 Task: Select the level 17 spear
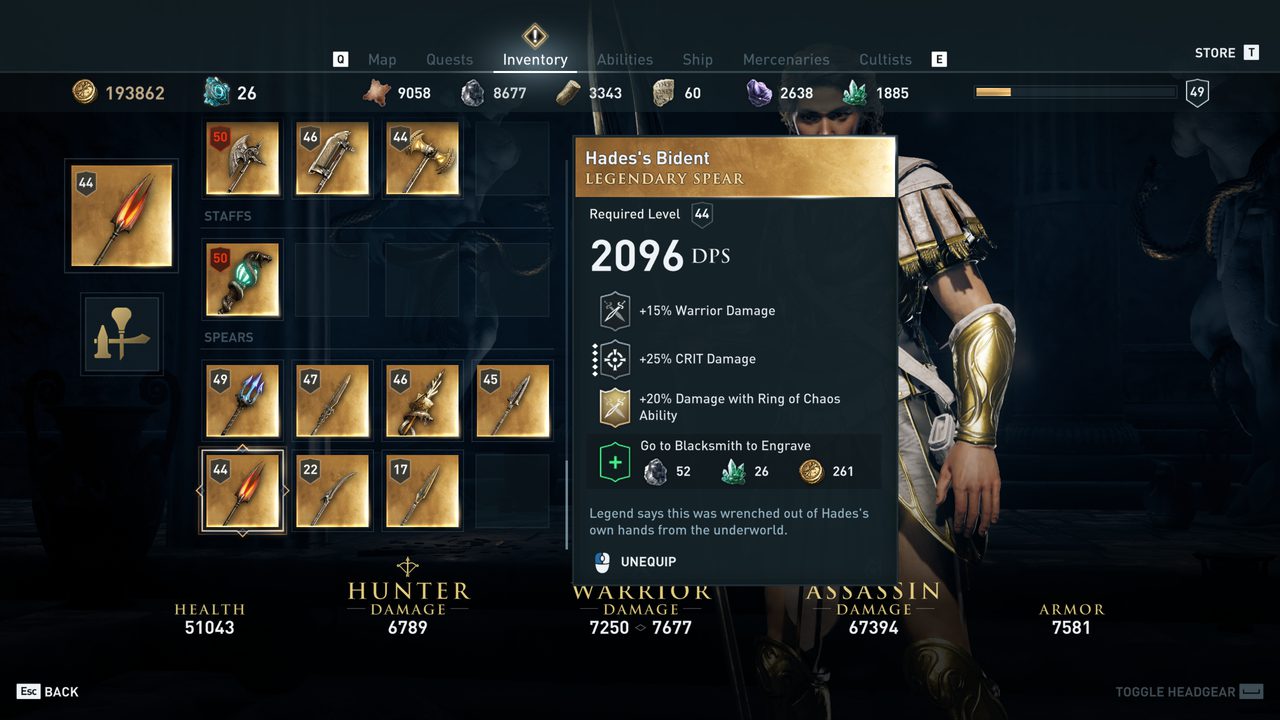[422, 491]
